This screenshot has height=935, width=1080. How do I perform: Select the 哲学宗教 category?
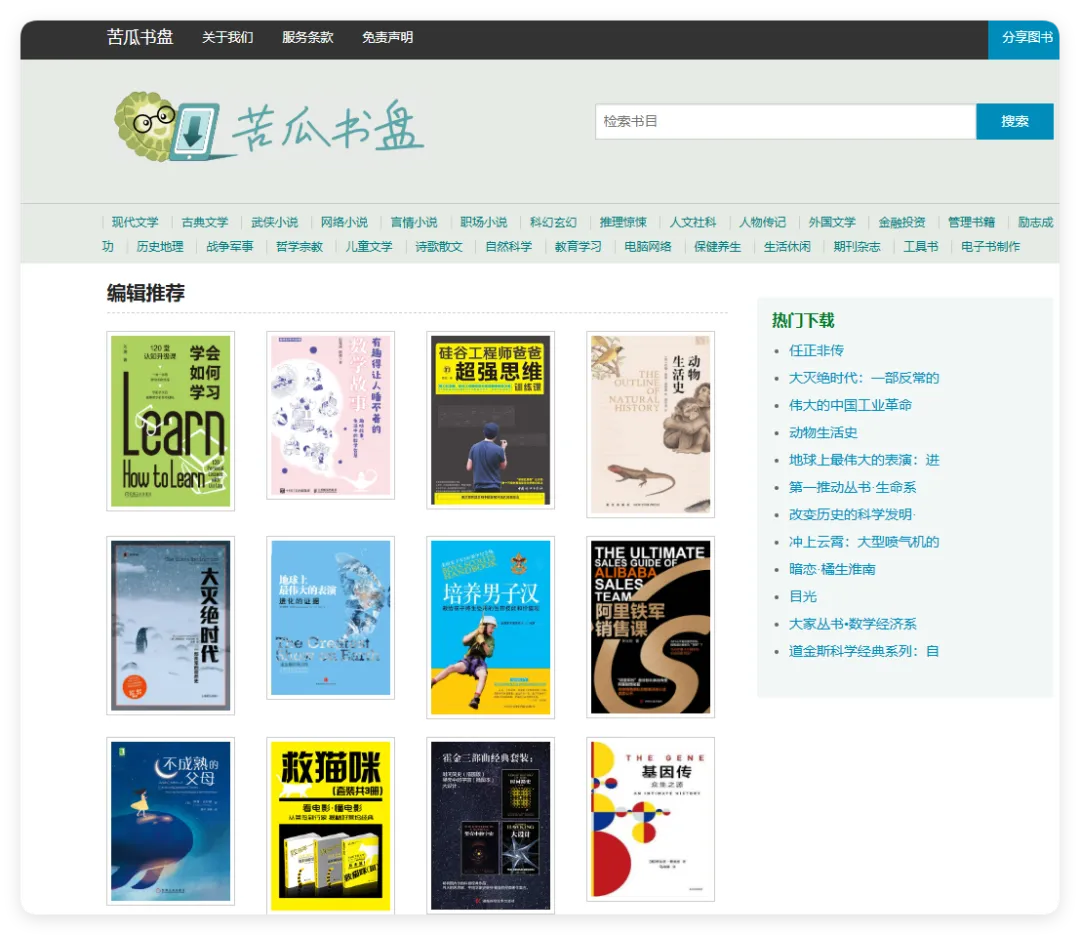(299, 246)
